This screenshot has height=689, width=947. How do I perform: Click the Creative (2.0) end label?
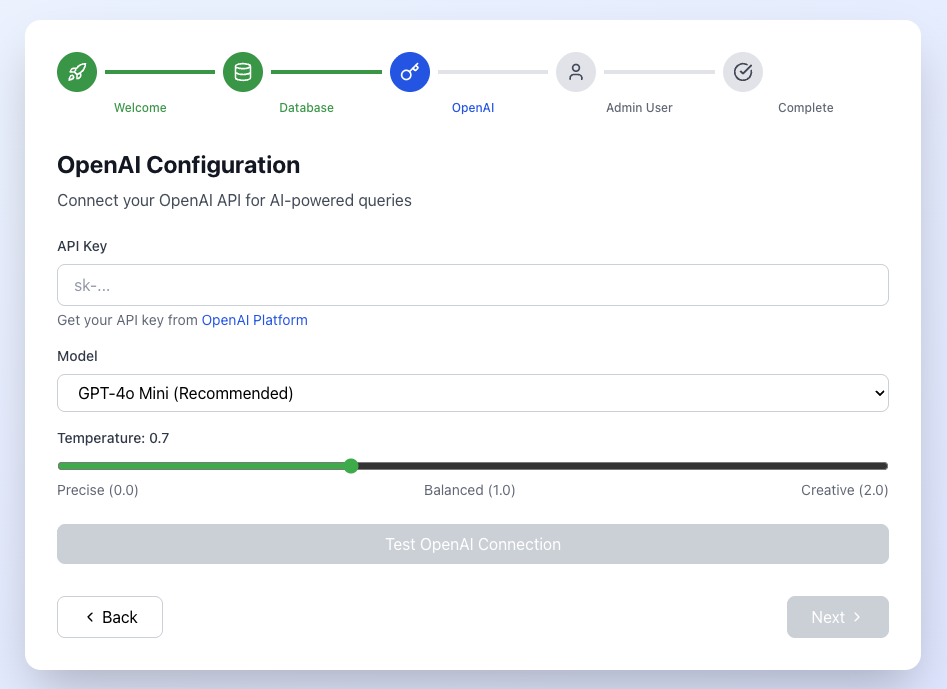tap(844, 490)
